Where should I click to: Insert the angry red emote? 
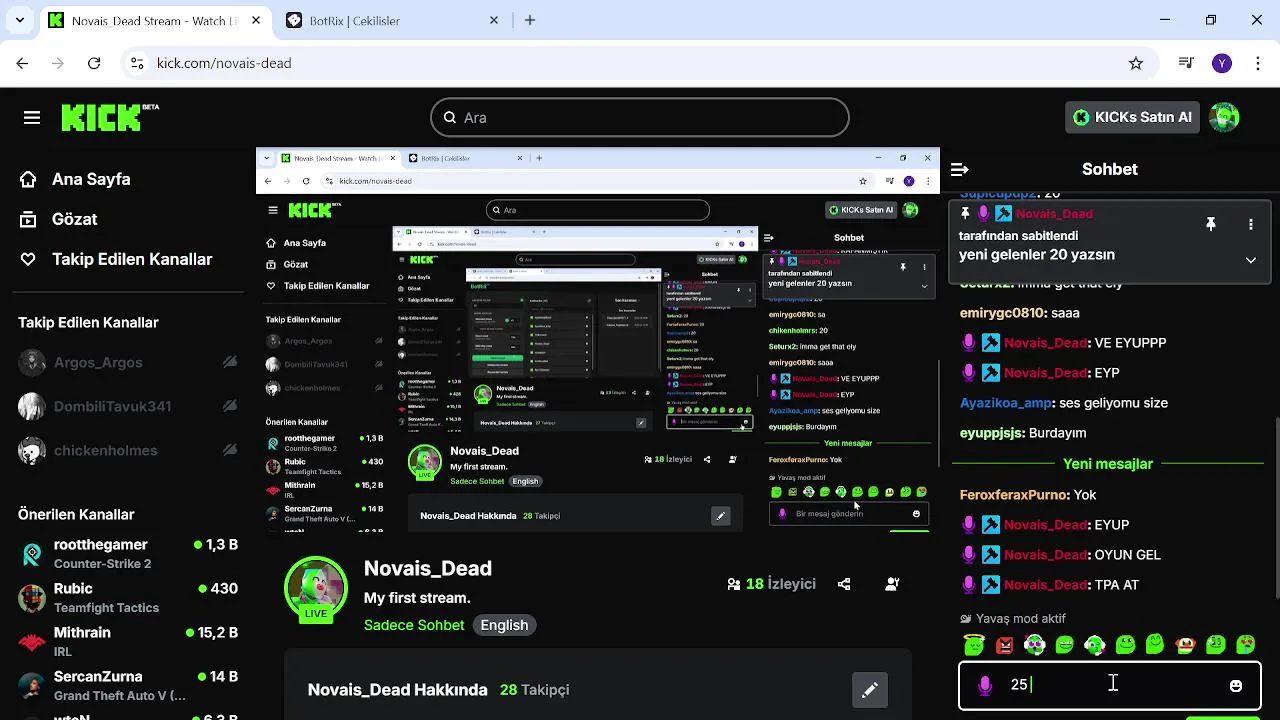1004,645
